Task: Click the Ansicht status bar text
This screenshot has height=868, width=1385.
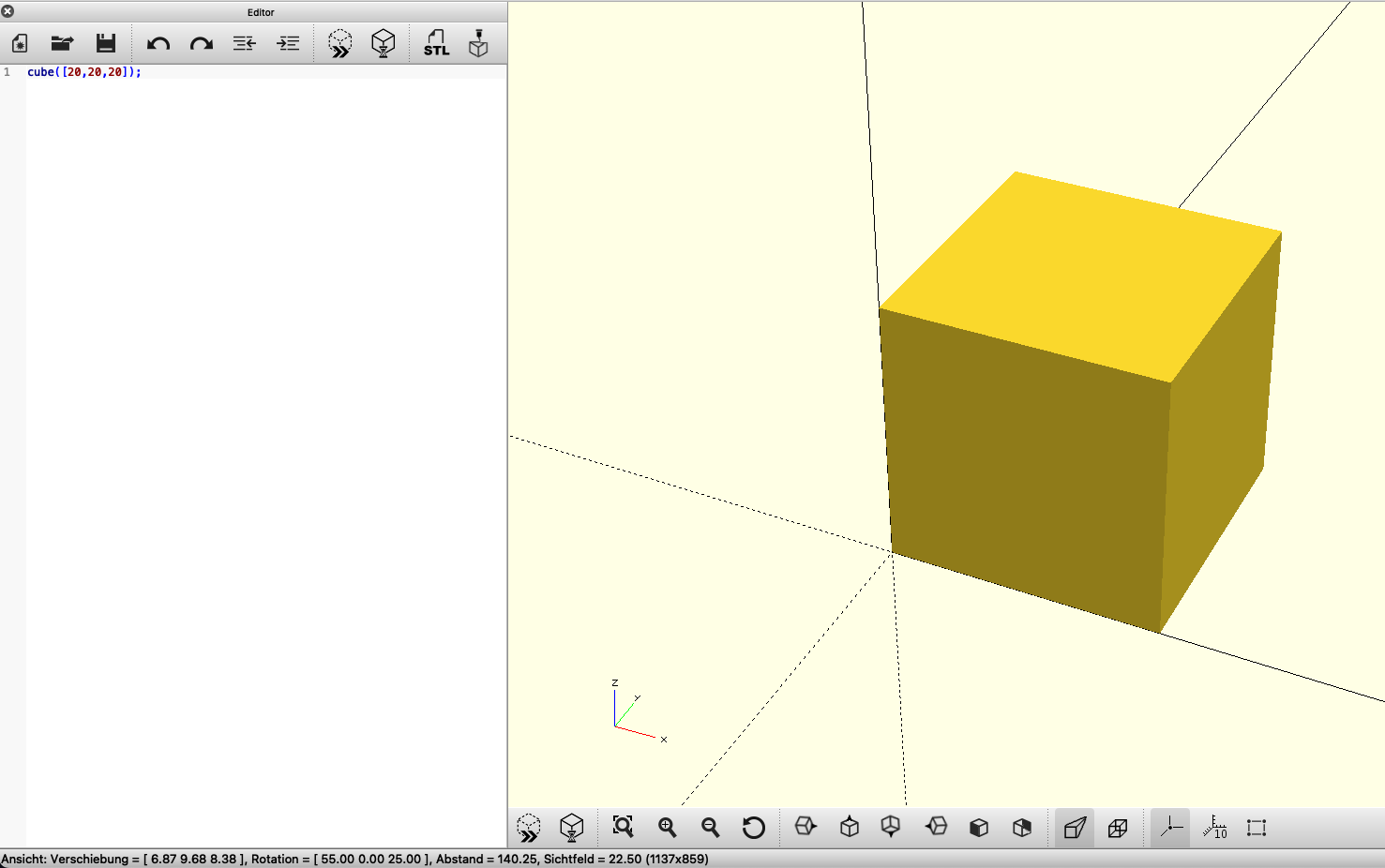Action: click(x=354, y=859)
